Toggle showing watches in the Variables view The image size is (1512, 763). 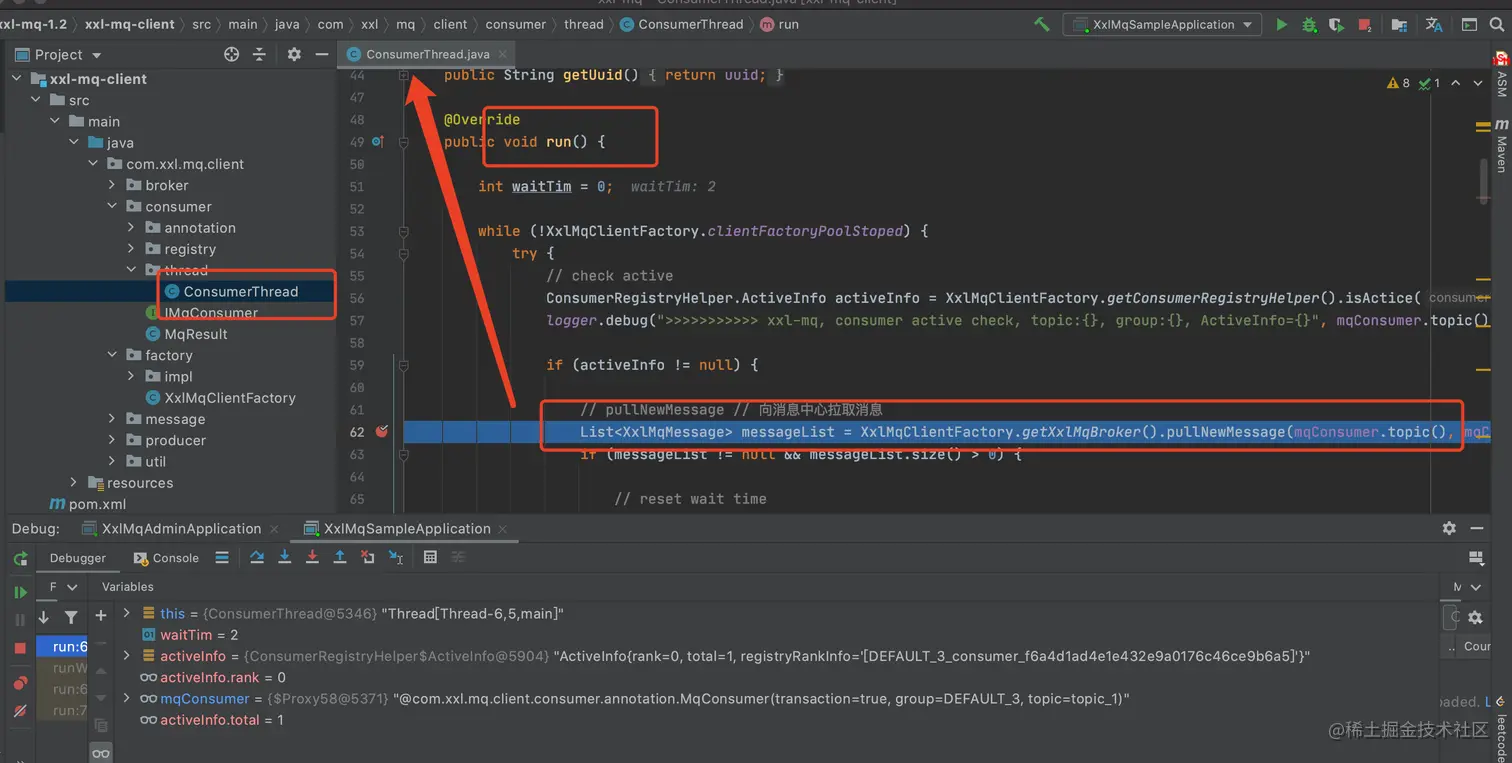100,752
